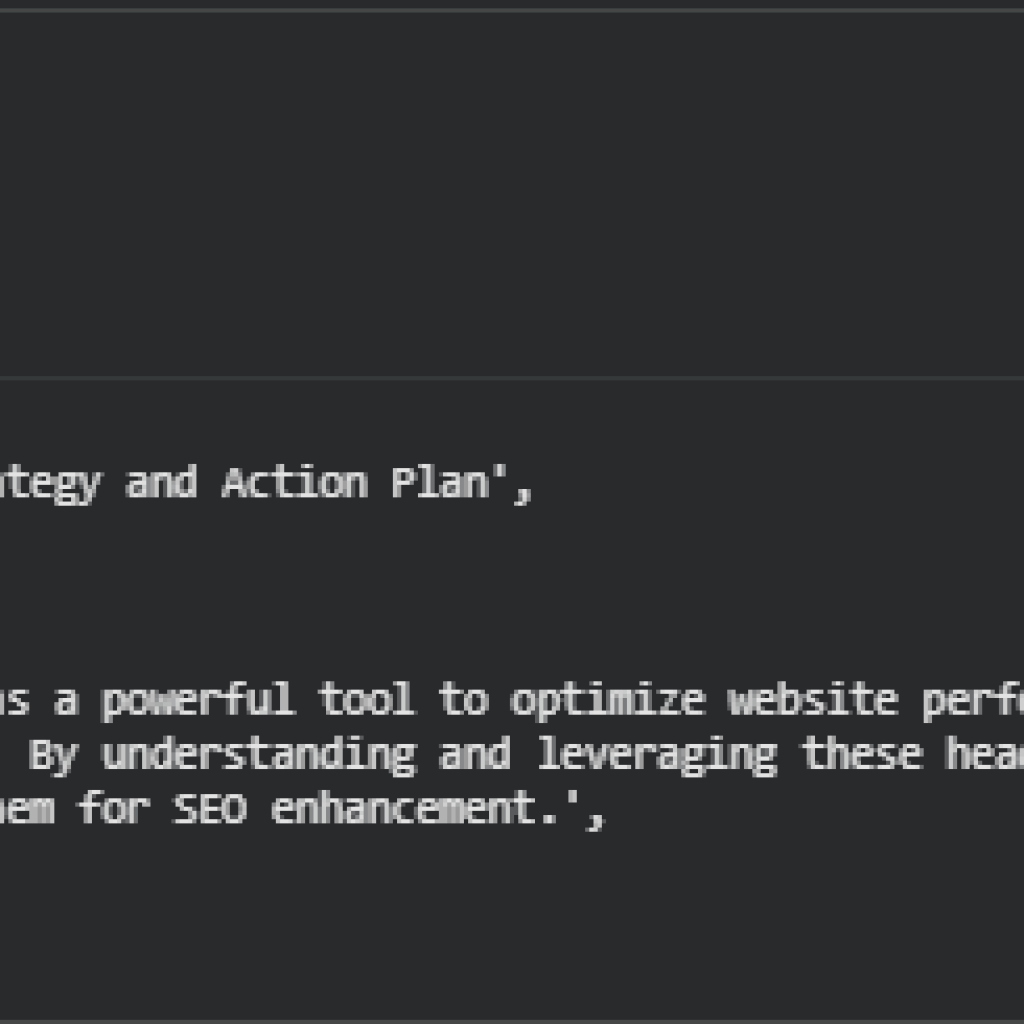The image size is (1024, 1024).
Task: Click the word "Plan" in the title line
Action: pyautogui.click(x=438, y=484)
